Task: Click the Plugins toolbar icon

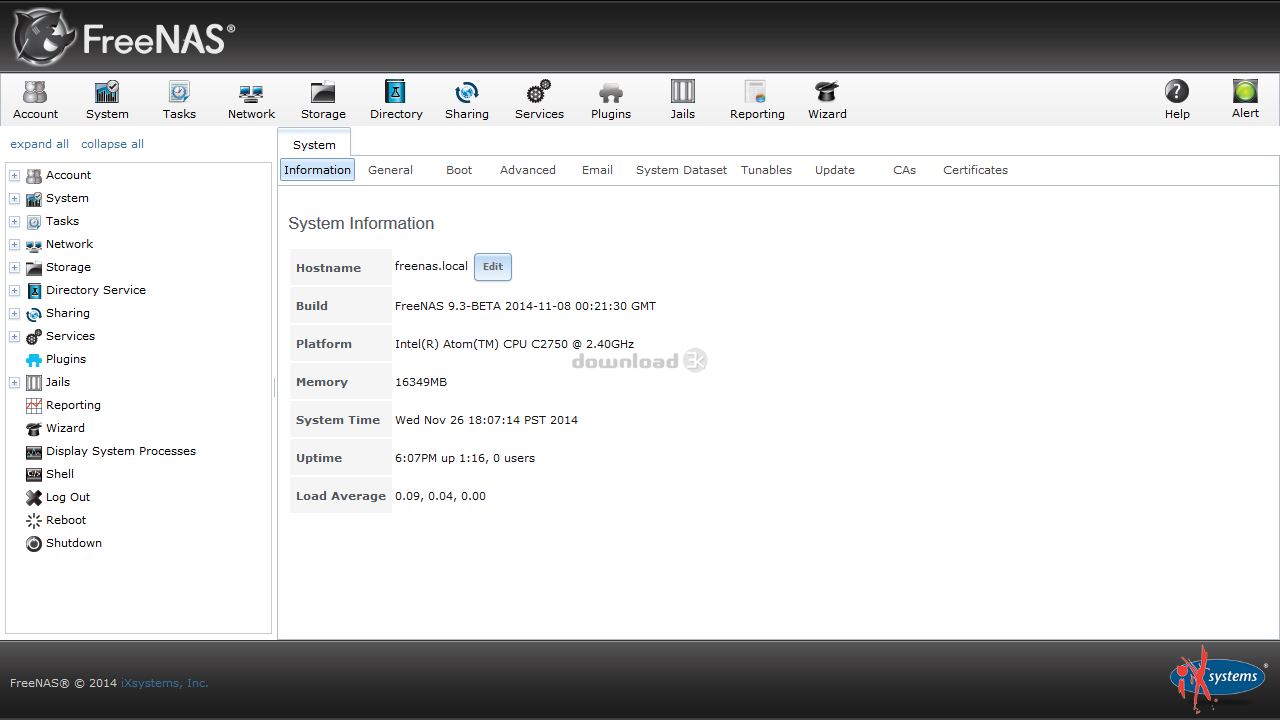Action: [610, 100]
